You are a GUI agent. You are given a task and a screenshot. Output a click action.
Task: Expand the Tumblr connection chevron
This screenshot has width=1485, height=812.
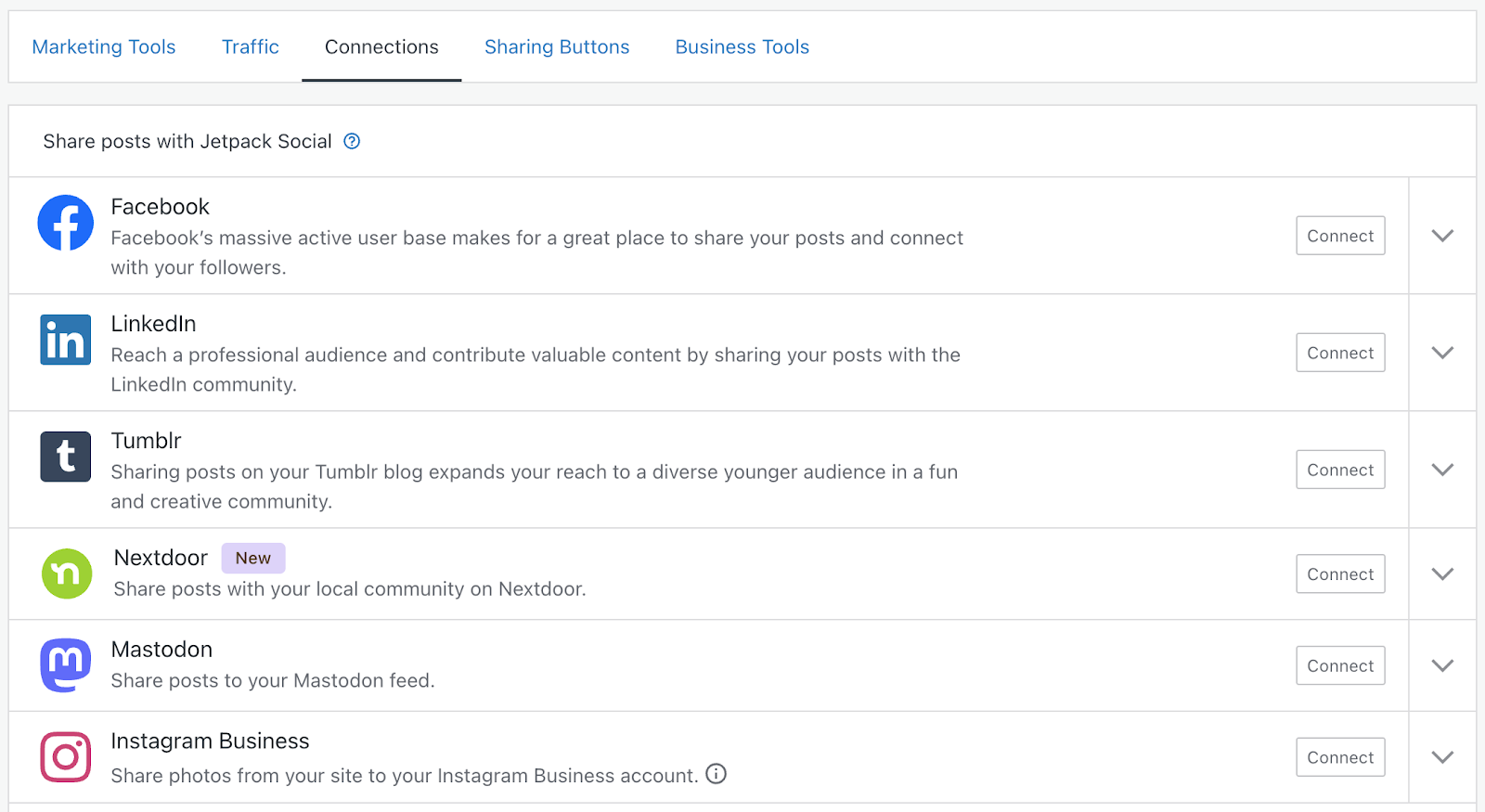click(1442, 470)
